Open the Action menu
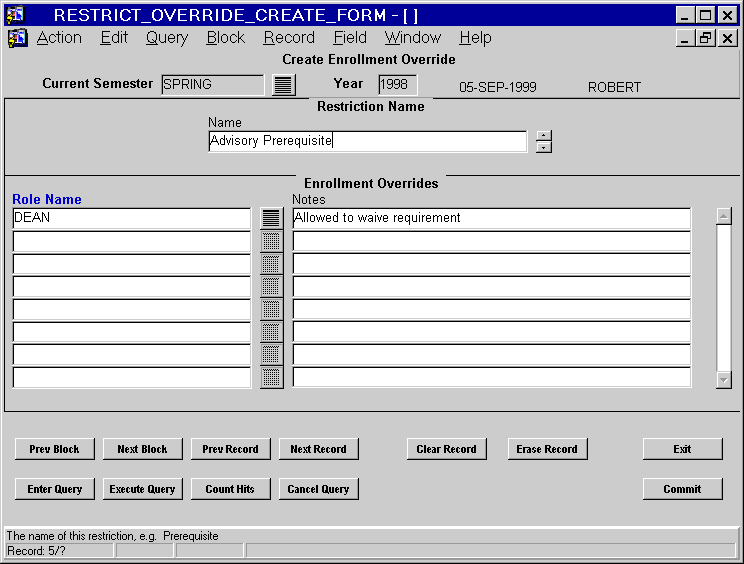This screenshot has width=744, height=564. (59, 37)
